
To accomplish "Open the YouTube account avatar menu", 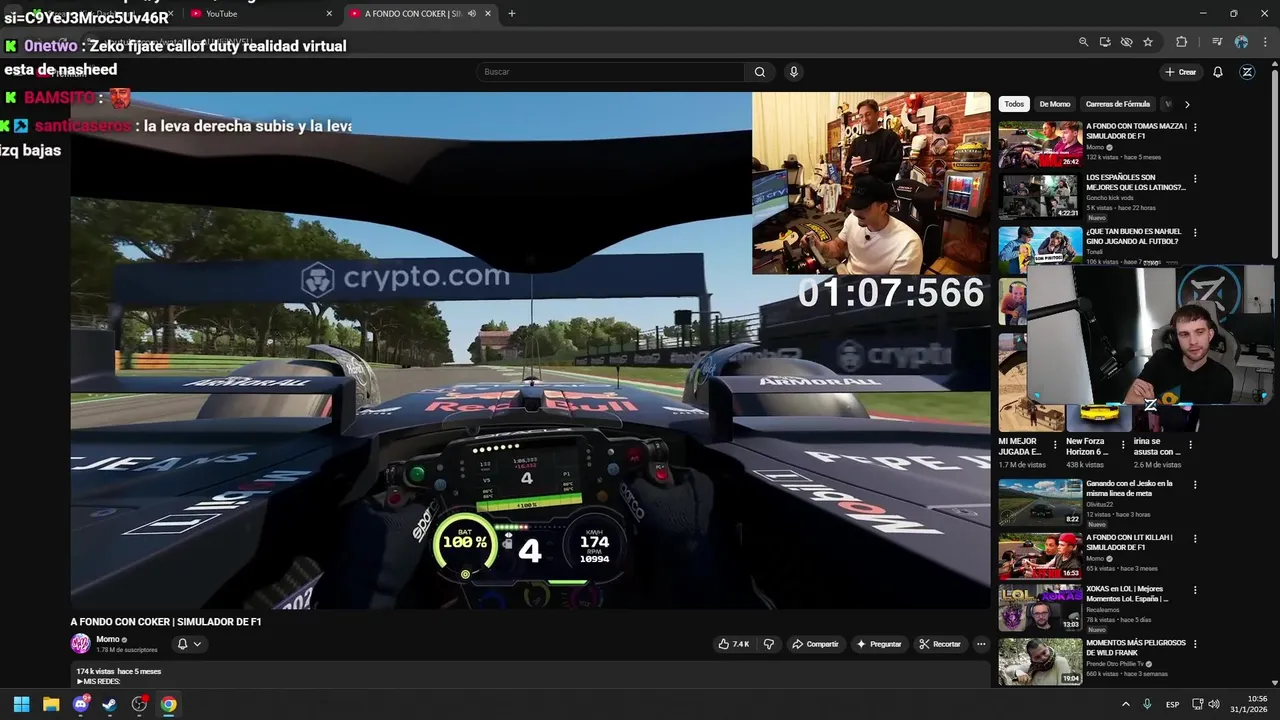I will pos(1247,72).
